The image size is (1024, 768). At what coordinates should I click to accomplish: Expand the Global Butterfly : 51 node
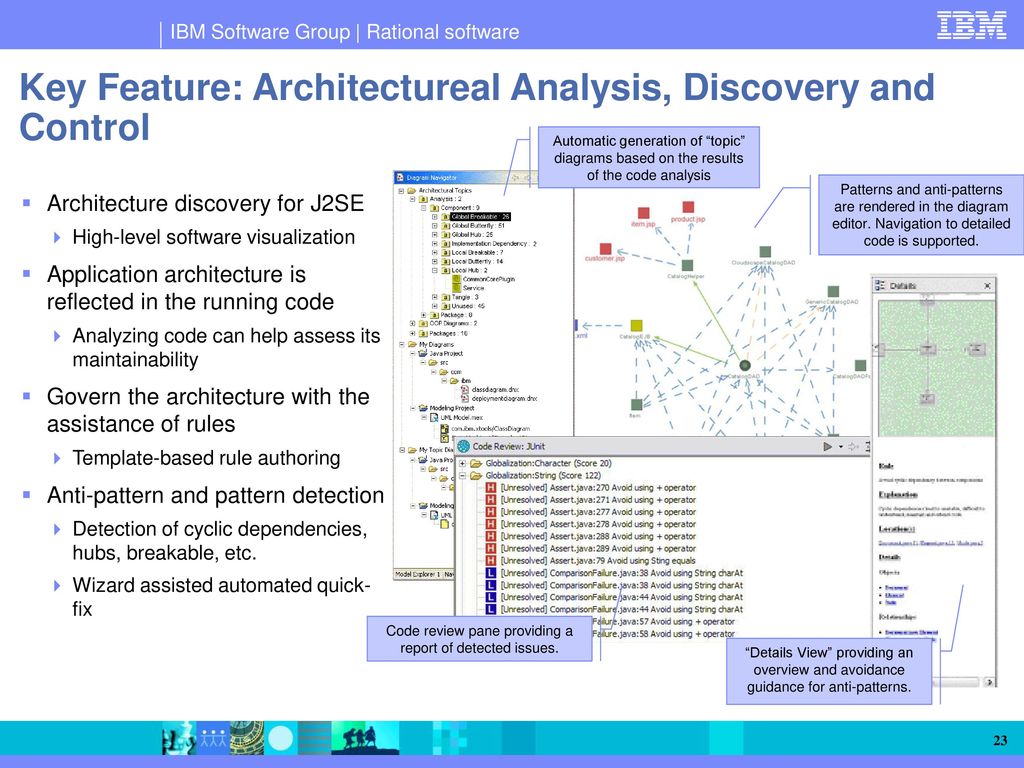click(x=434, y=225)
